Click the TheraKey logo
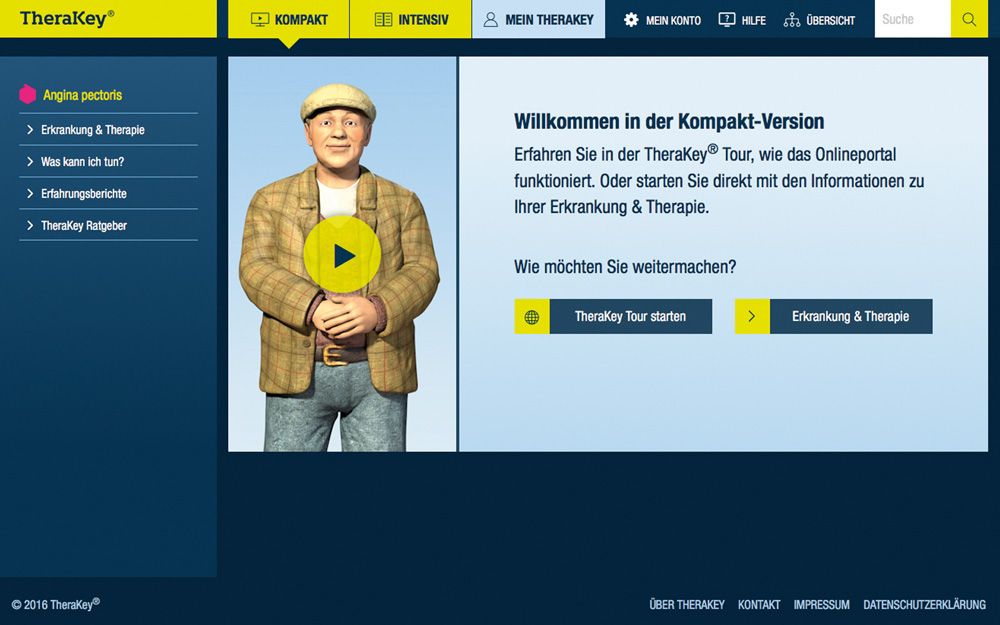 67,18
